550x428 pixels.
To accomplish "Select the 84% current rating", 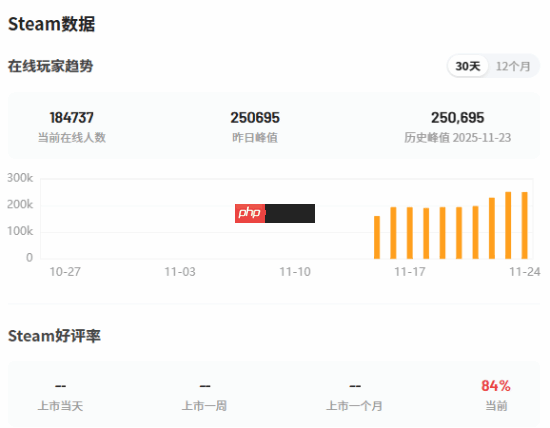I will pos(496,386).
